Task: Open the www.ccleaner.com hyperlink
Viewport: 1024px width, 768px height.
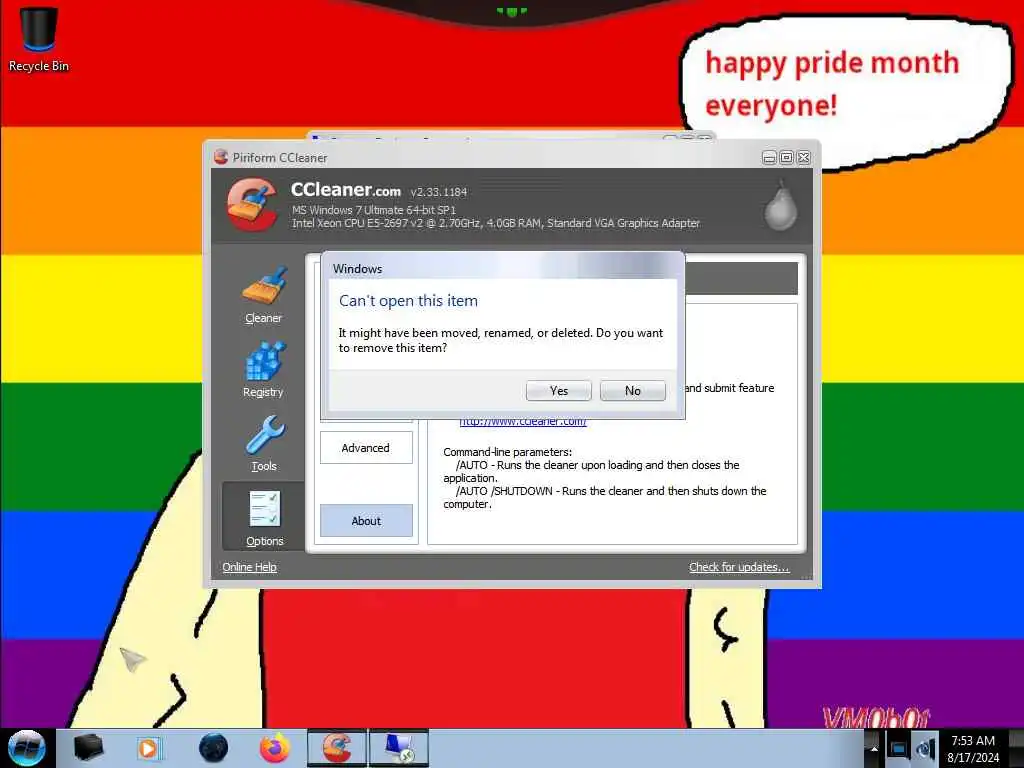Action: coord(522,422)
